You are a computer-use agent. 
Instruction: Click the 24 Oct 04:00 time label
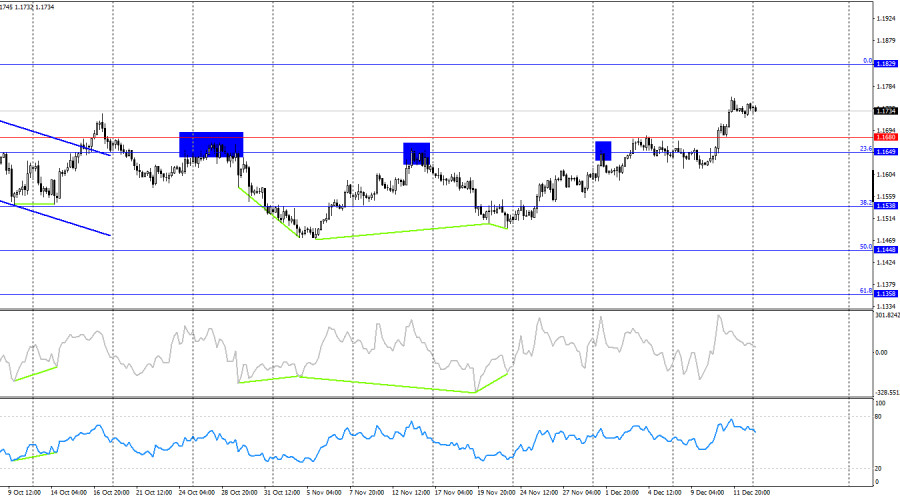(197, 493)
